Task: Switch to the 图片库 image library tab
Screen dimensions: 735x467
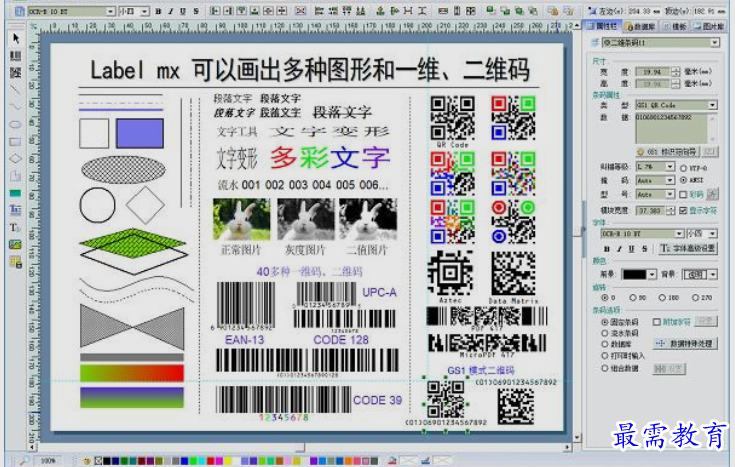Action: (x=710, y=27)
